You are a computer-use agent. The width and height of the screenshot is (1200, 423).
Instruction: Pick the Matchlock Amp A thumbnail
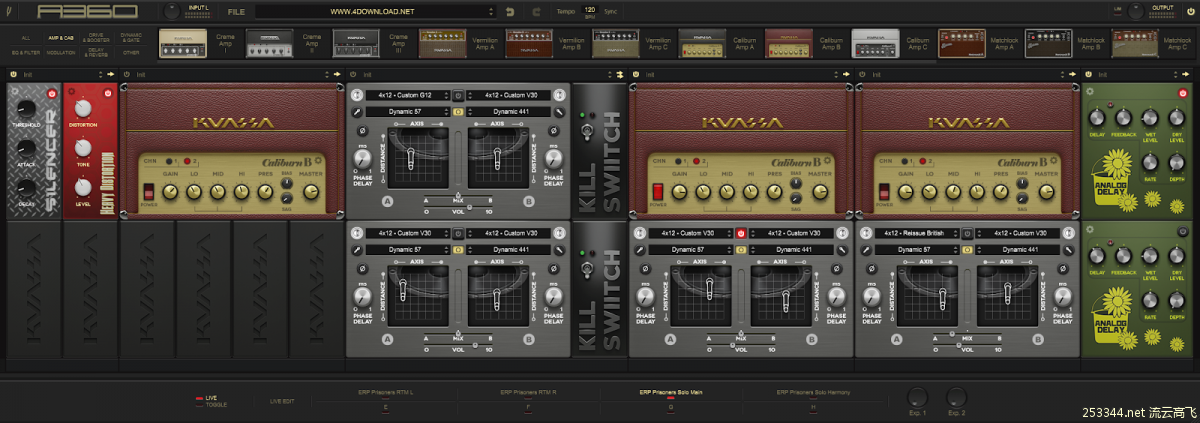click(x=962, y=43)
